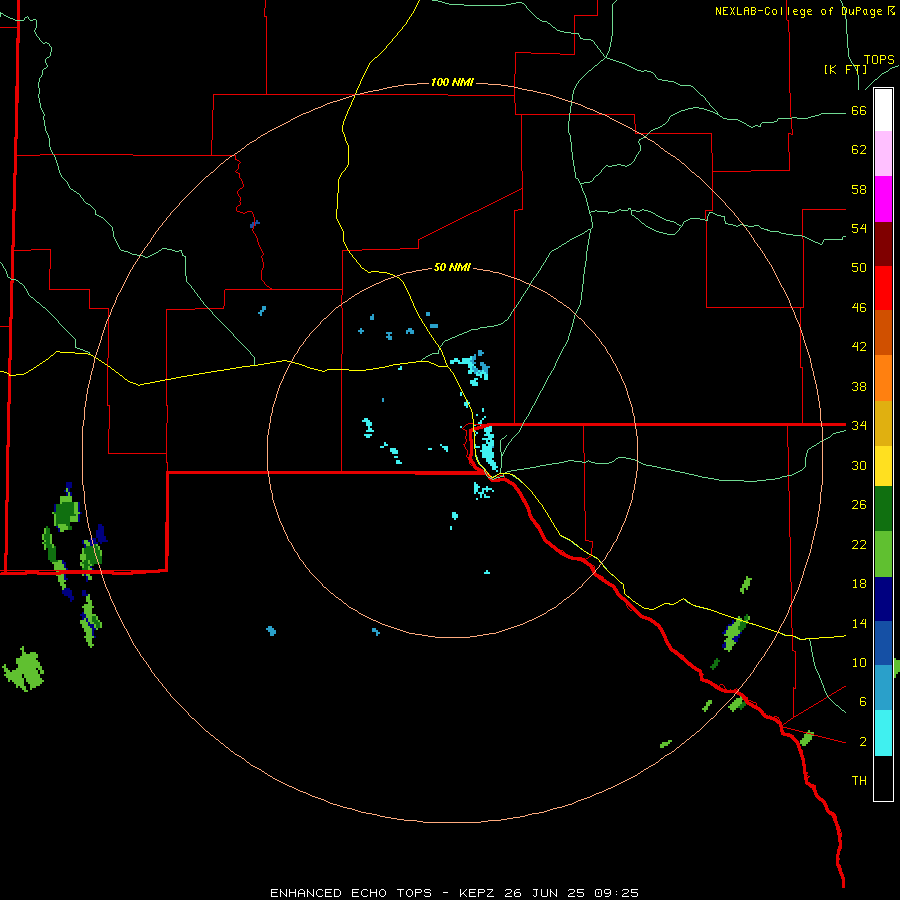Viewport: 900px width, 900px height.
Task: Pick the light green legend swatch
Action: tap(883, 554)
